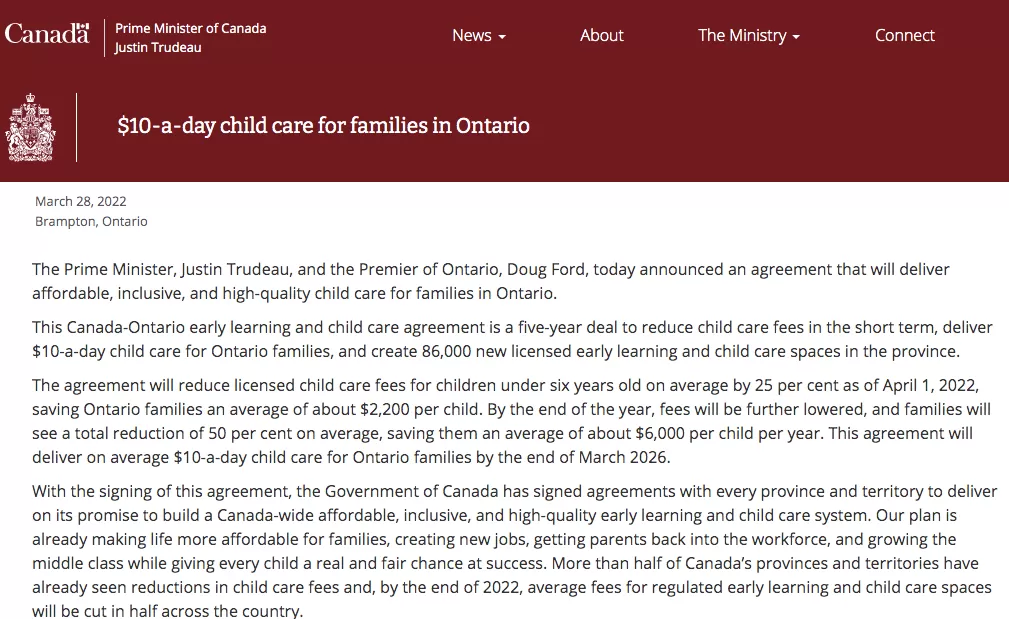Click the $10-a-day child care headline
Image resolution: width=1009 pixels, height=619 pixels.
(x=323, y=125)
